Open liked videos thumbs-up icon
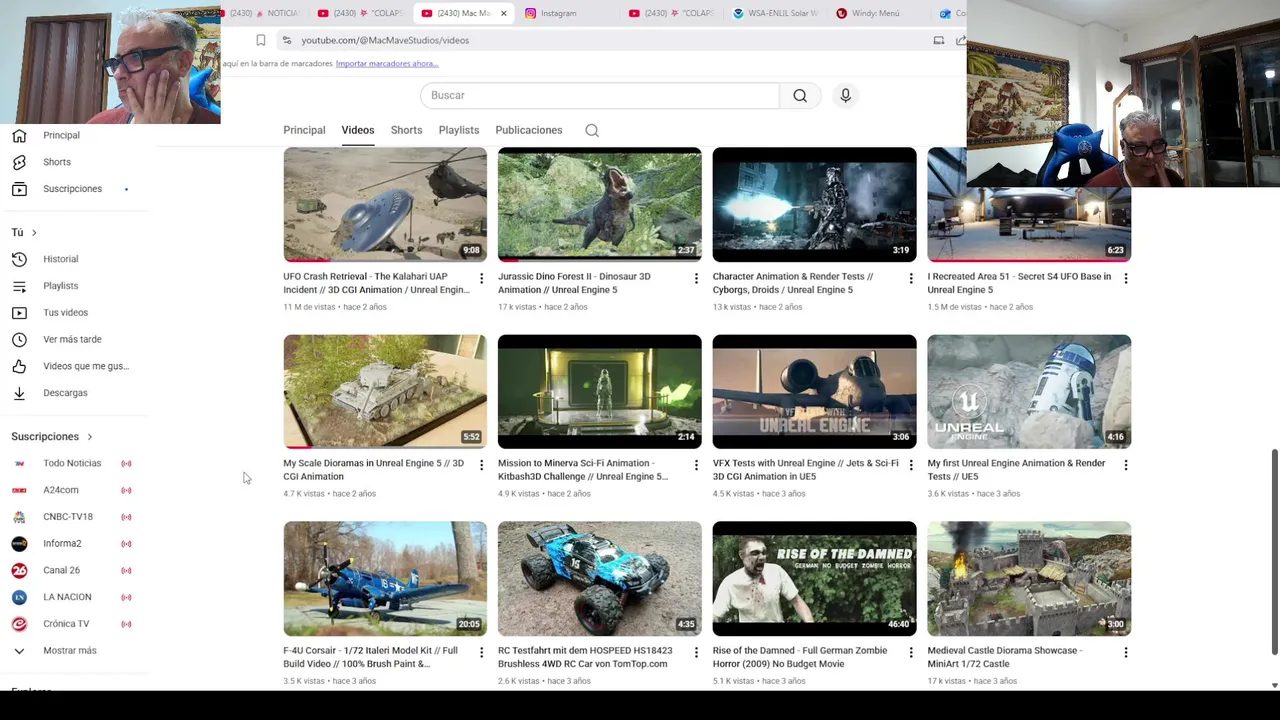The width and height of the screenshot is (1280, 720). 19,366
